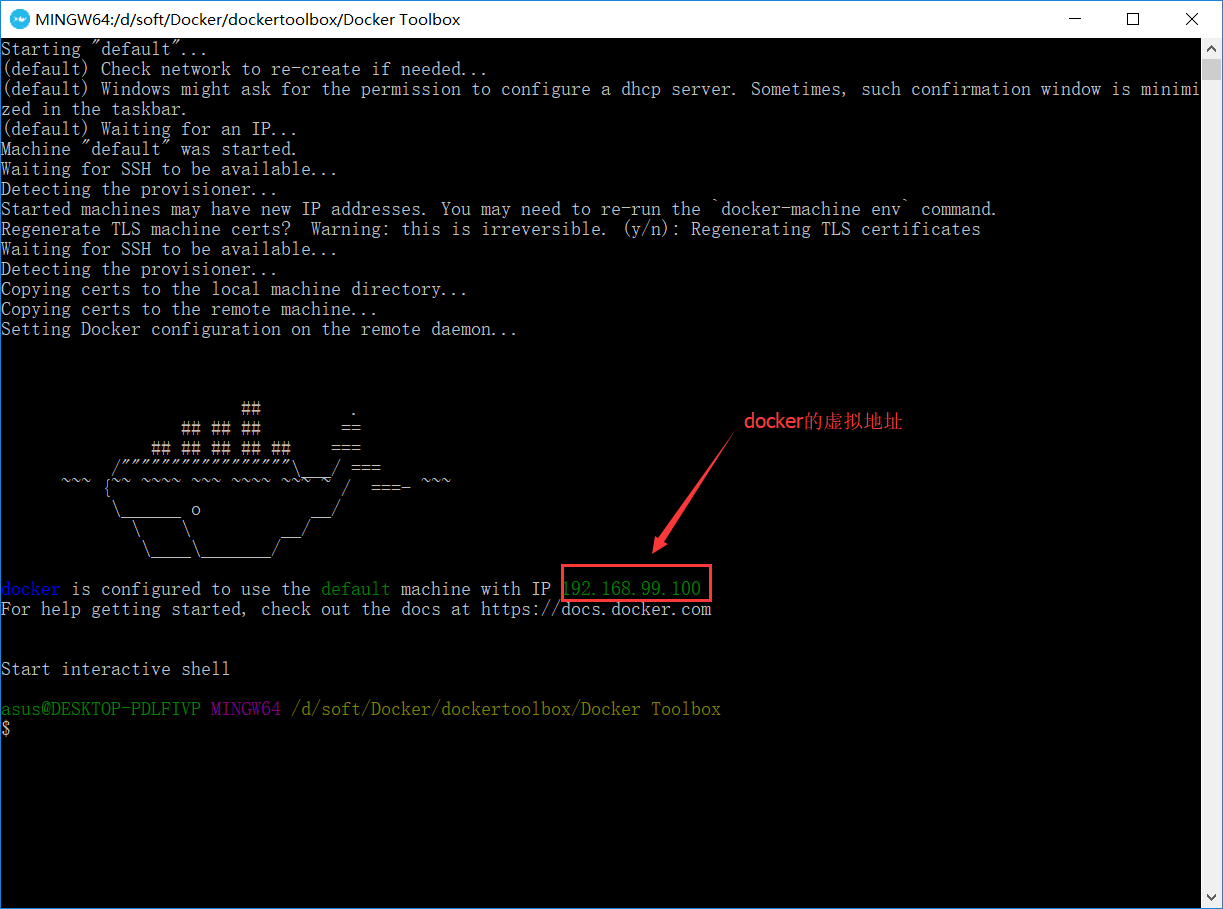Click the IP address 192.168.99.100

pos(632,589)
